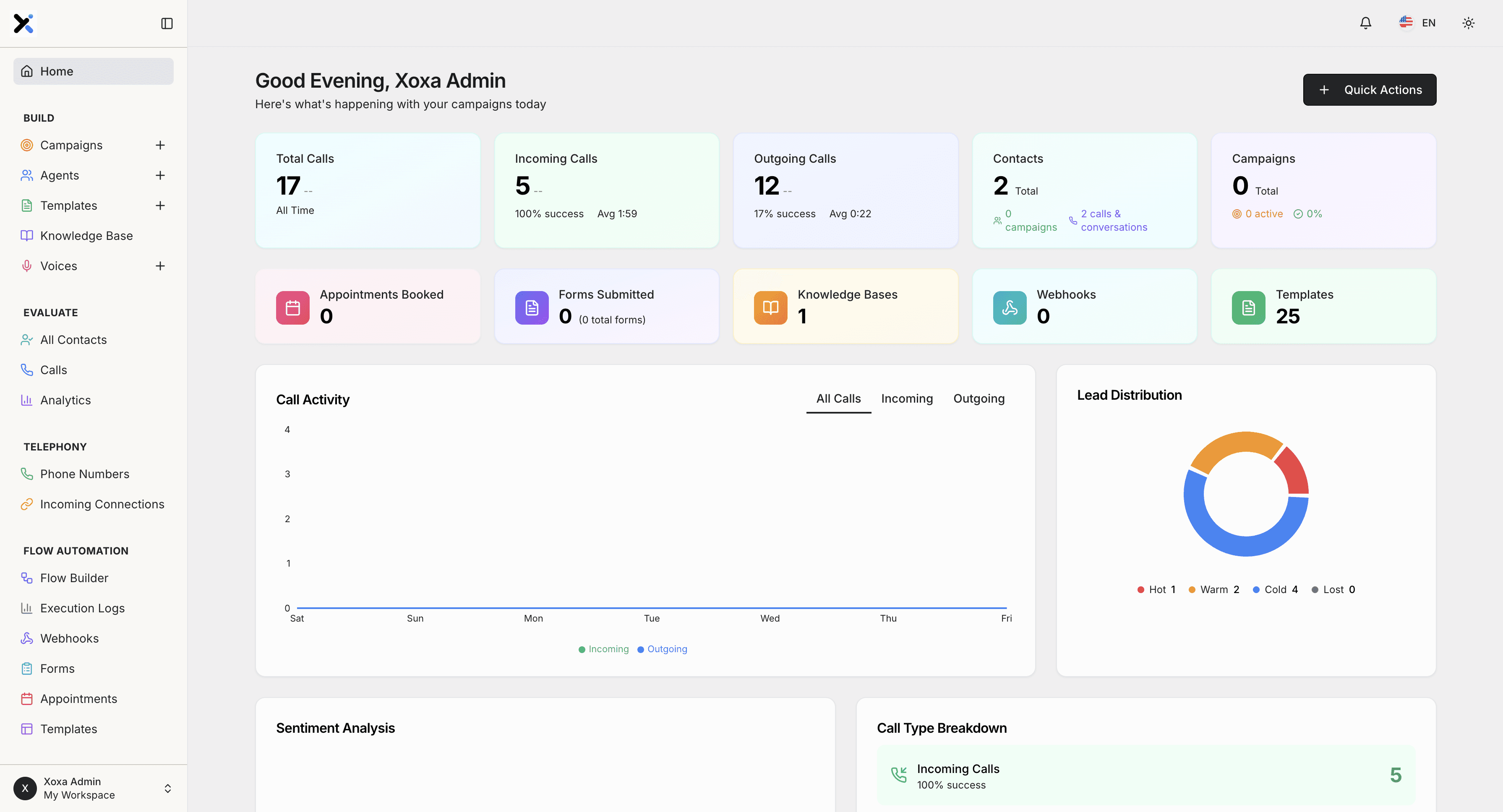The height and width of the screenshot is (812, 1503).
Task: Select the Outgoing call activity tab
Action: pos(979,399)
